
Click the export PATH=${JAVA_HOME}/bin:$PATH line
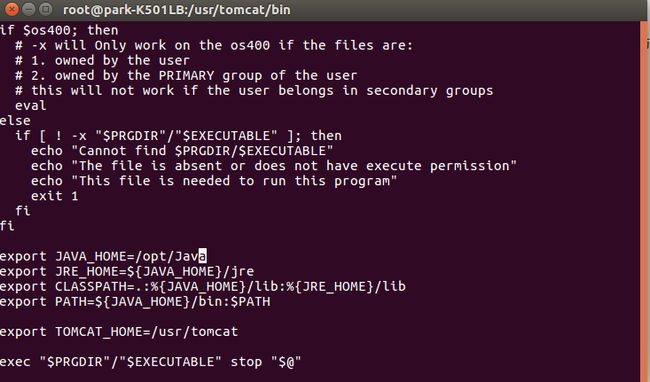pos(135,301)
